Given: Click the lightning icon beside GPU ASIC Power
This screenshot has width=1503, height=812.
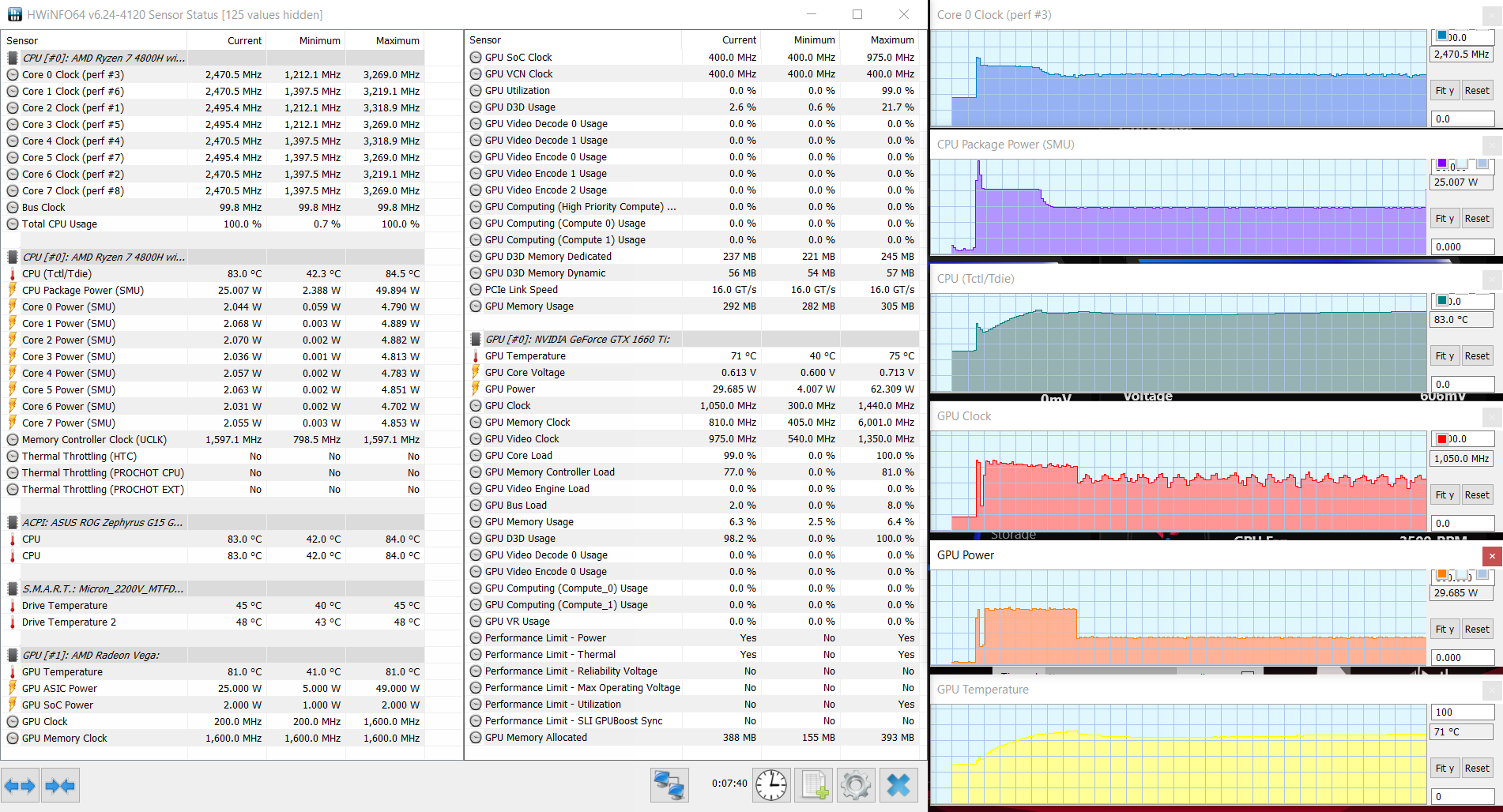Looking at the screenshot, I should (13, 688).
